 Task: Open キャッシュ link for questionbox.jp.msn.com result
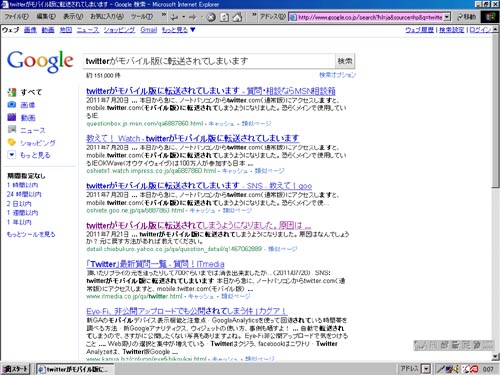coord(221,124)
